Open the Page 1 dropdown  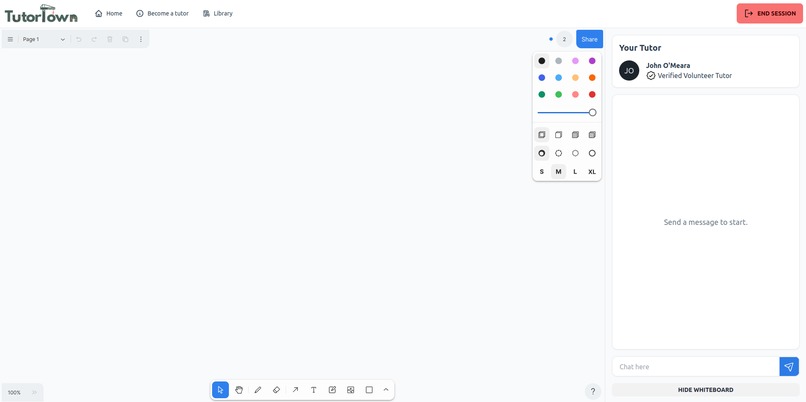tap(43, 39)
